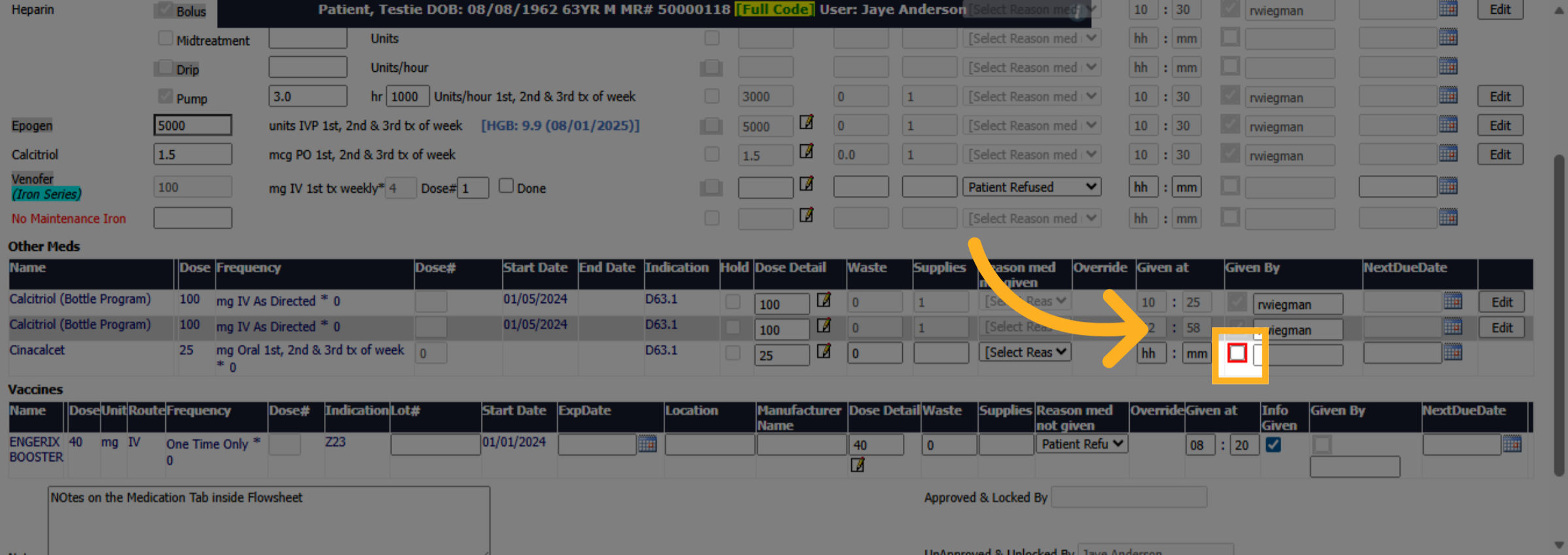The height and width of the screenshot is (555, 1568).
Task: Open the ENGERIX BOOSTER ExpDate calendar icon
Action: point(647,444)
